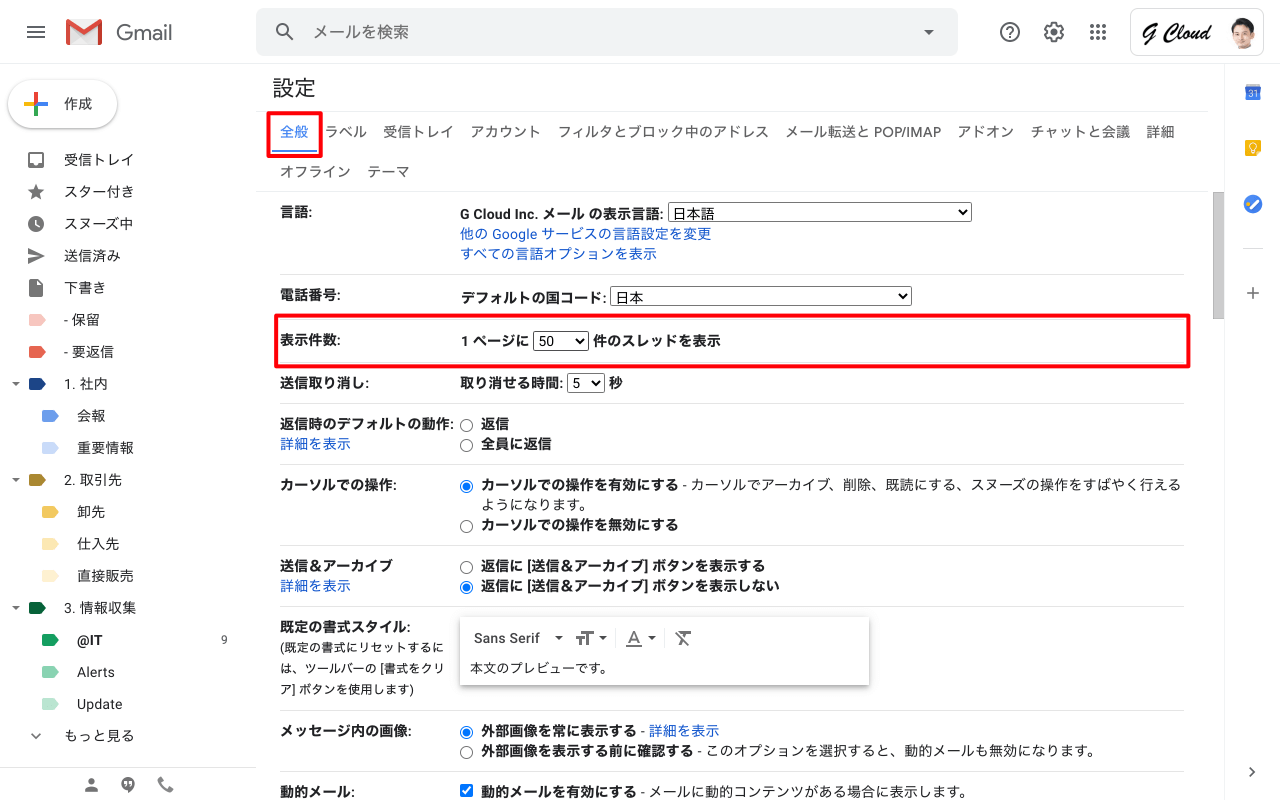Click the メールを検索 search field
Viewport: 1280px width, 800px height.
tap(600, 32)
